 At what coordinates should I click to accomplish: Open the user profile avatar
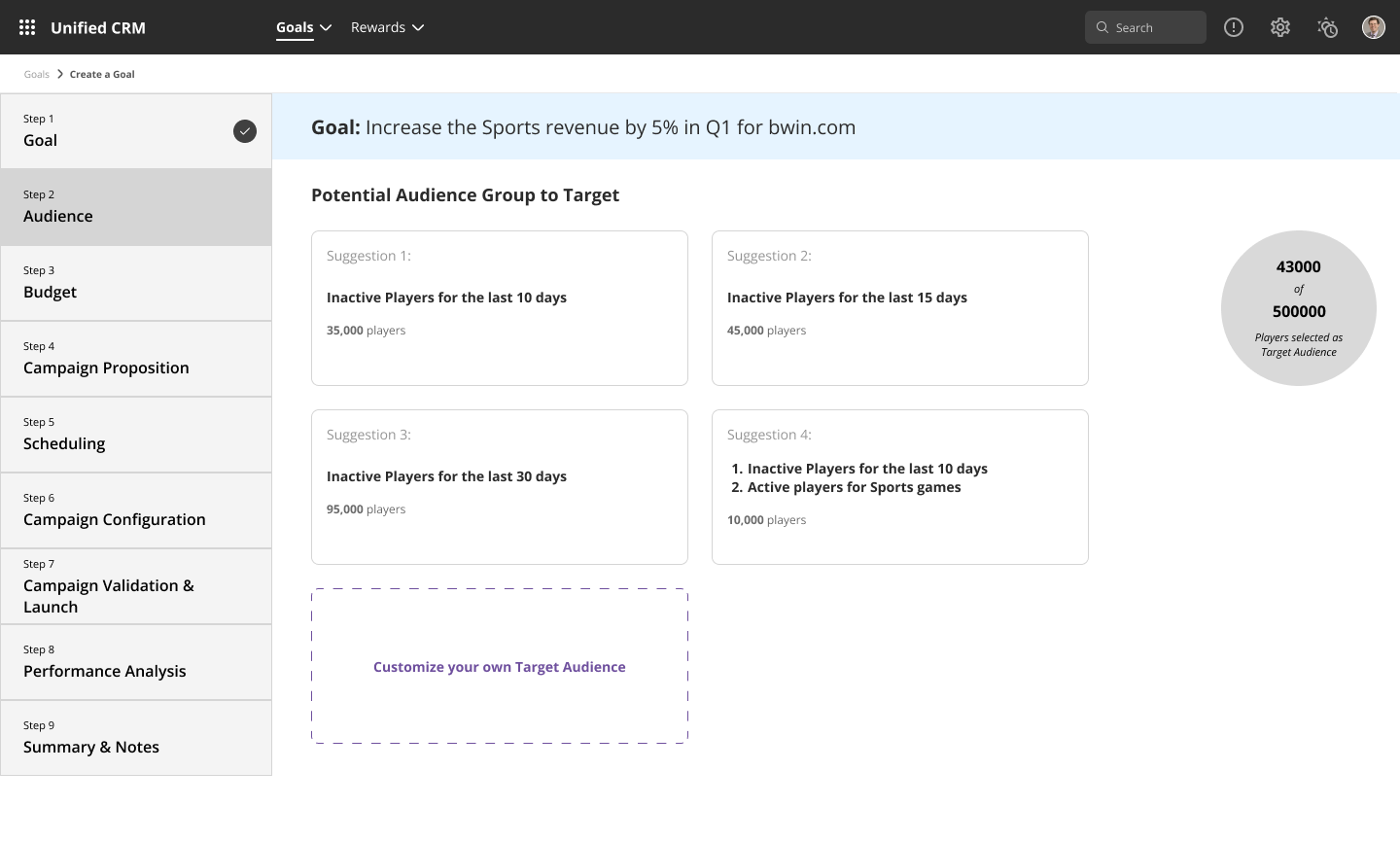pos(1374,27)
